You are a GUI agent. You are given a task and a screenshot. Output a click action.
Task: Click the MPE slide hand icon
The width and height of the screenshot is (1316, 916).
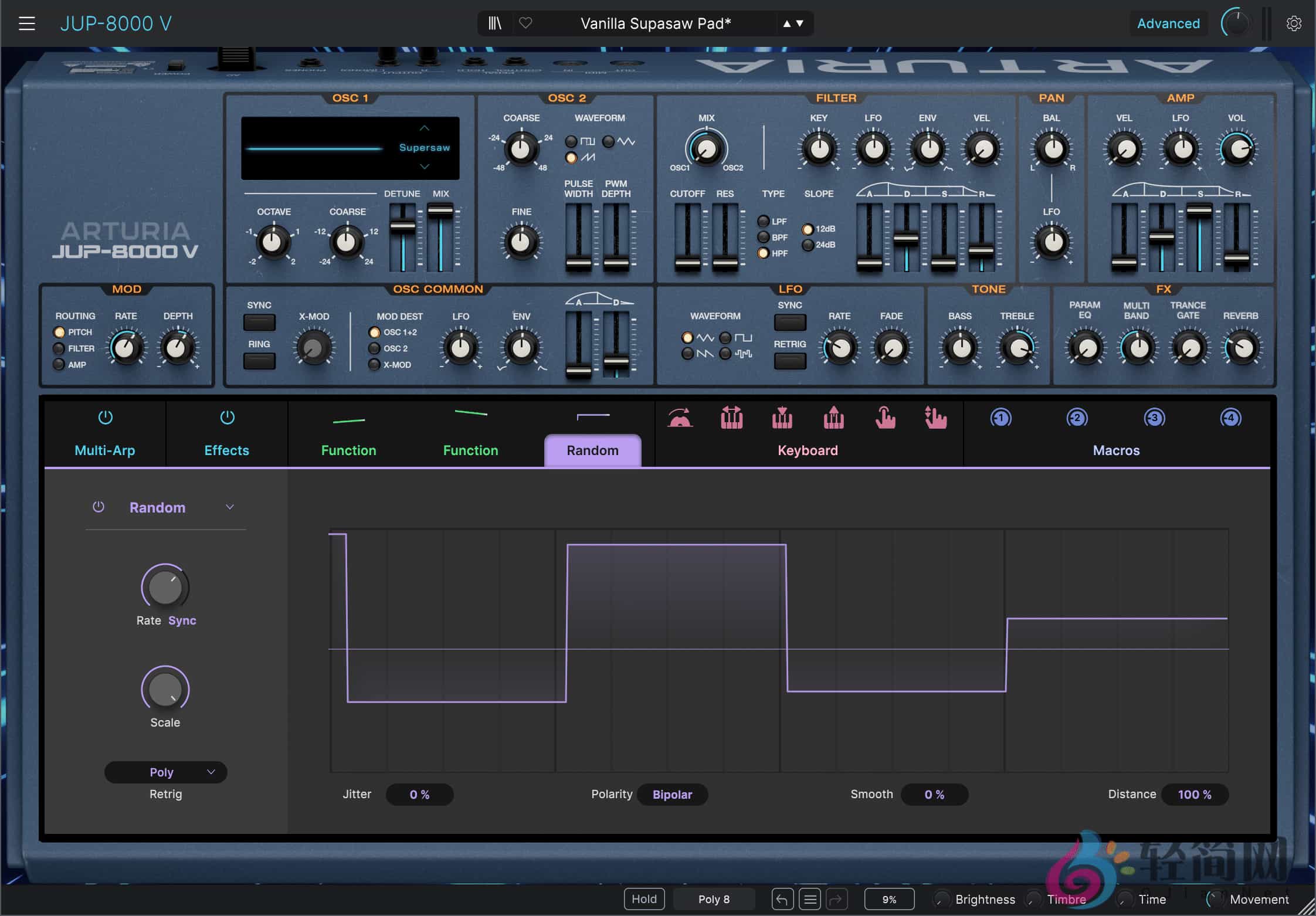934,418
